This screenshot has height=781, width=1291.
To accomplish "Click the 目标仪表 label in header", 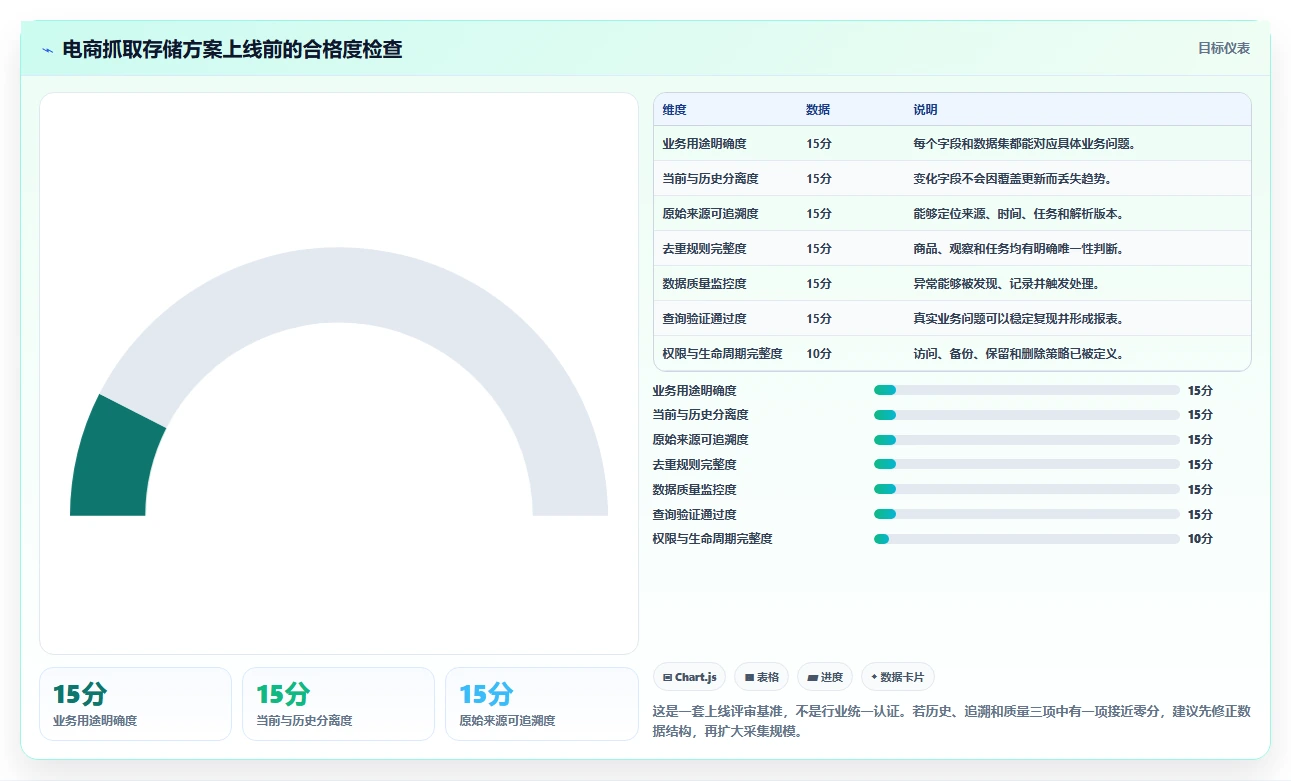I will tap(1224, 48).
